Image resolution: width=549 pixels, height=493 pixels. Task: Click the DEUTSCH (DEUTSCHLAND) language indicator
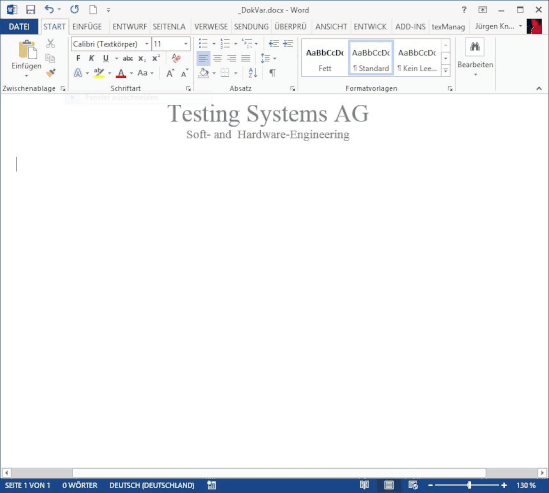coord(152,485)
